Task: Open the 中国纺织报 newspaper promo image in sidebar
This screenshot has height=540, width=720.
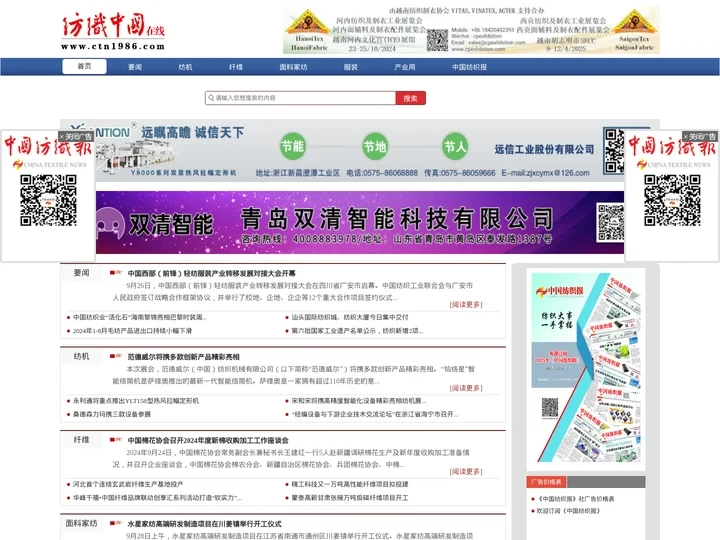Action: coord(586,367)
